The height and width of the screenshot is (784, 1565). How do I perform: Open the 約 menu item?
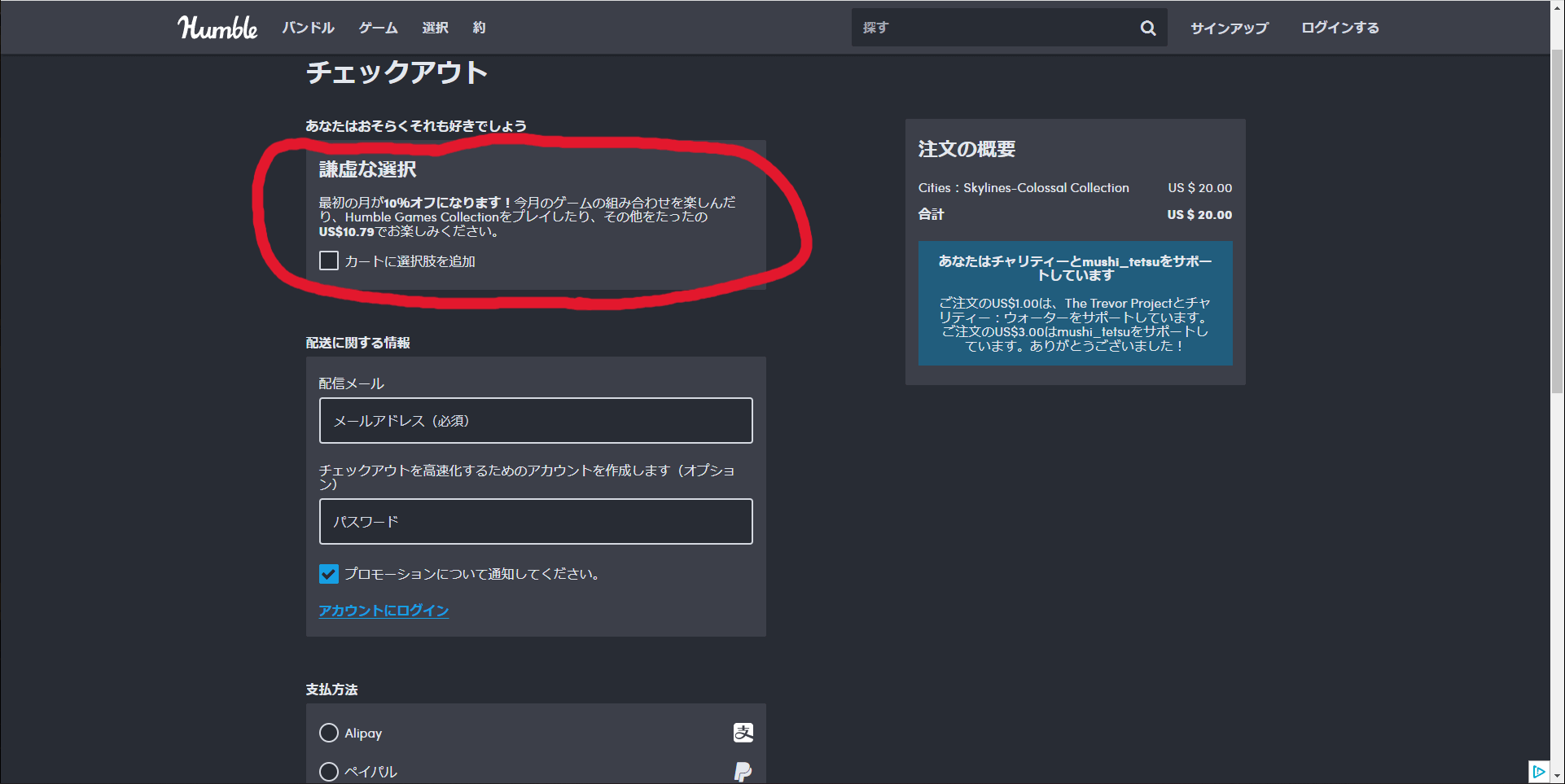(480, 28)
